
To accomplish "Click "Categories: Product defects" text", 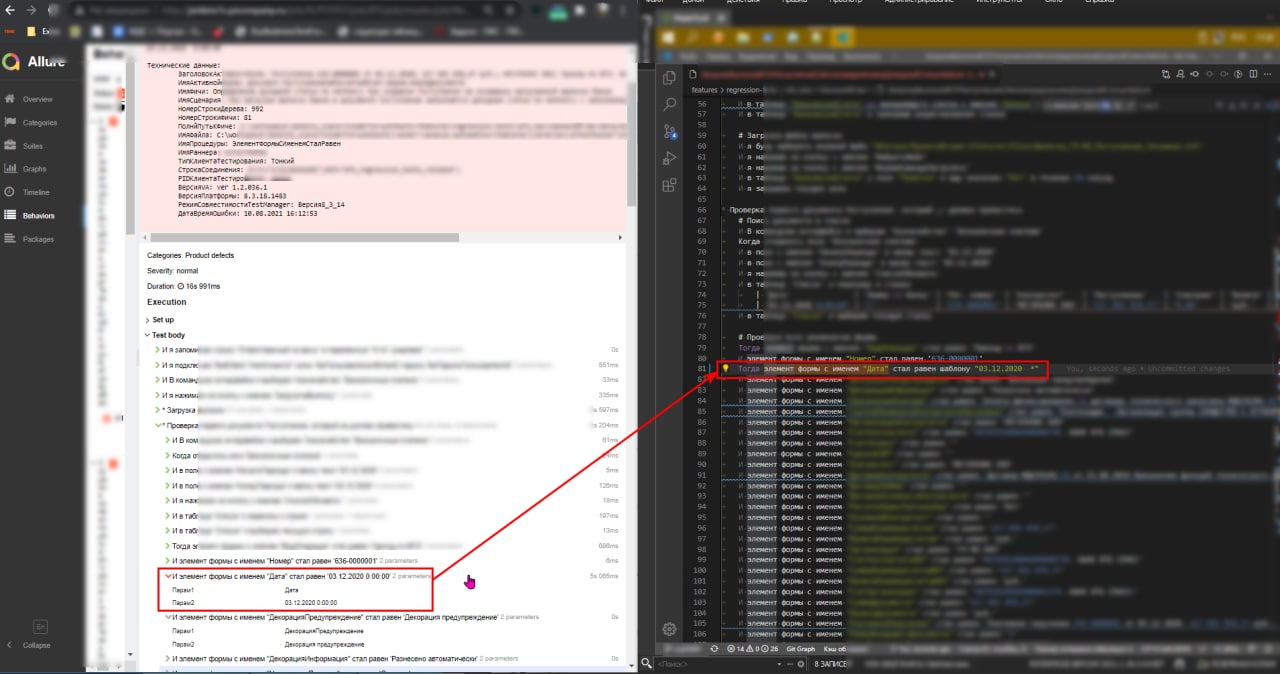I will (191, 255).
